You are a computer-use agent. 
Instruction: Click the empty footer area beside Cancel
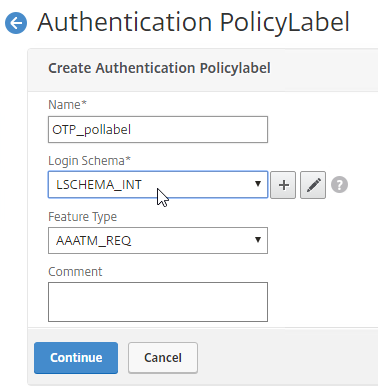pyautogui.click(x=287, y=358)
